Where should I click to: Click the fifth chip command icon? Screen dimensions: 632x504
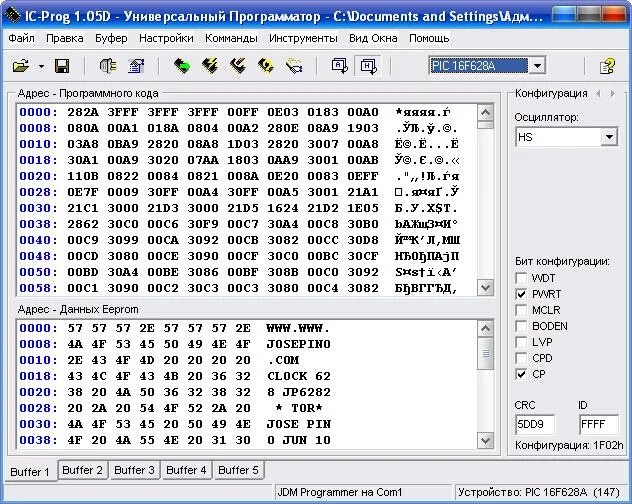(294, 66)
